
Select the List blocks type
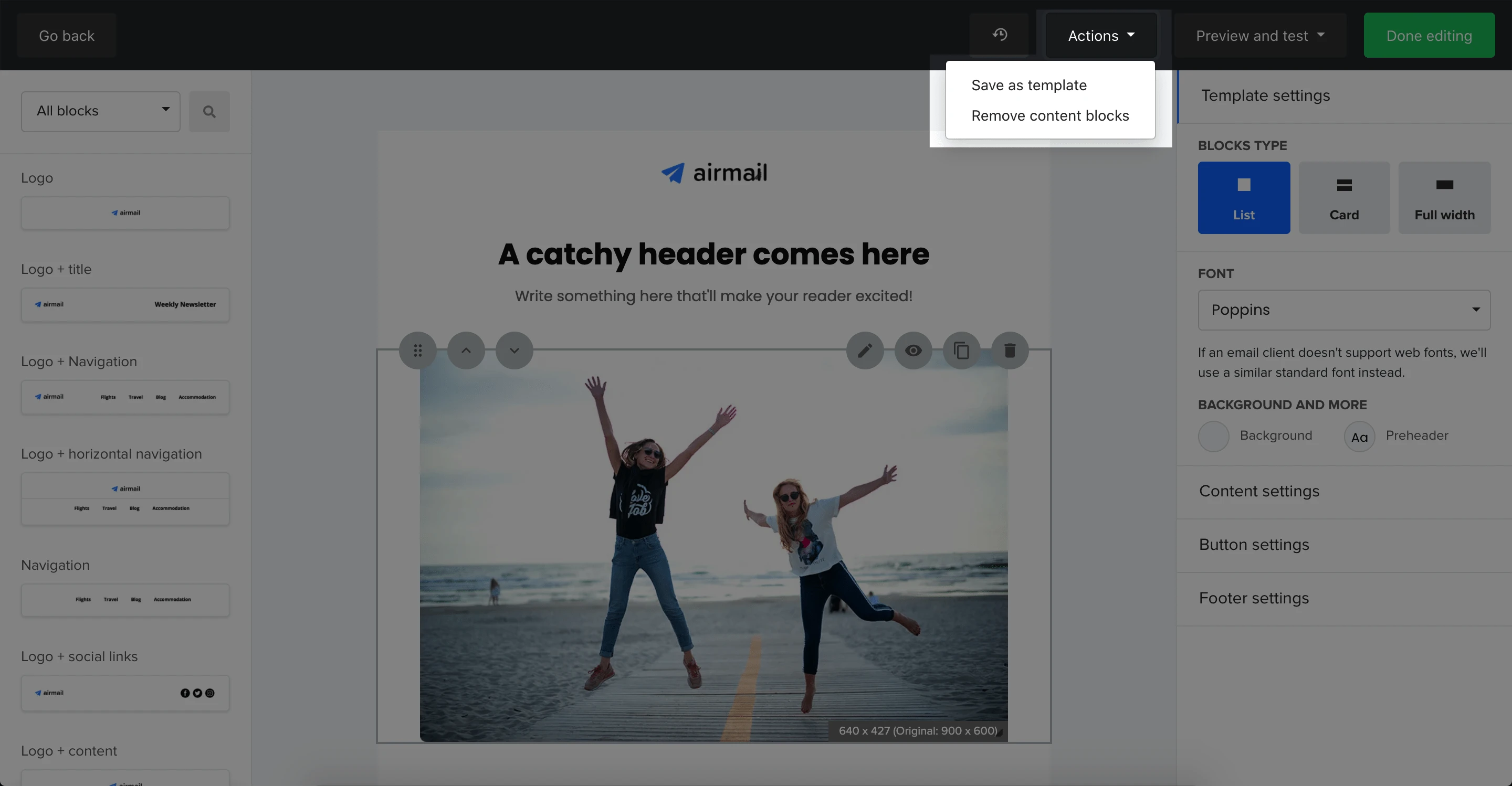click(1244, 198)
